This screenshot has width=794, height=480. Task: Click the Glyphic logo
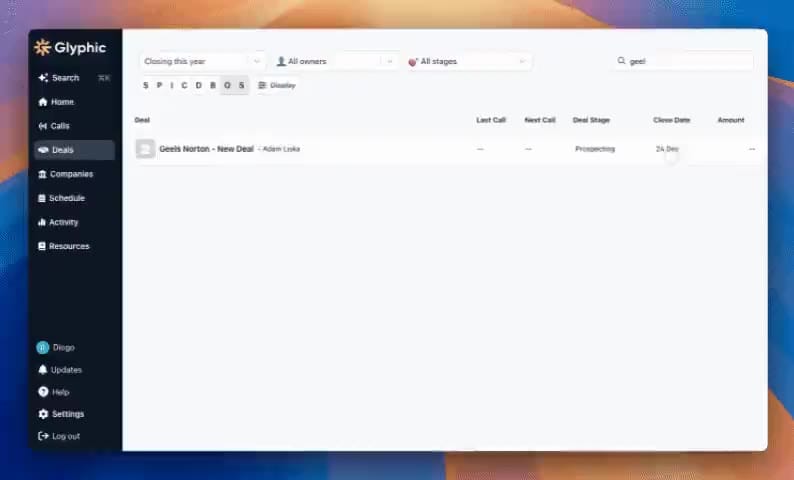tap(70, 48)
